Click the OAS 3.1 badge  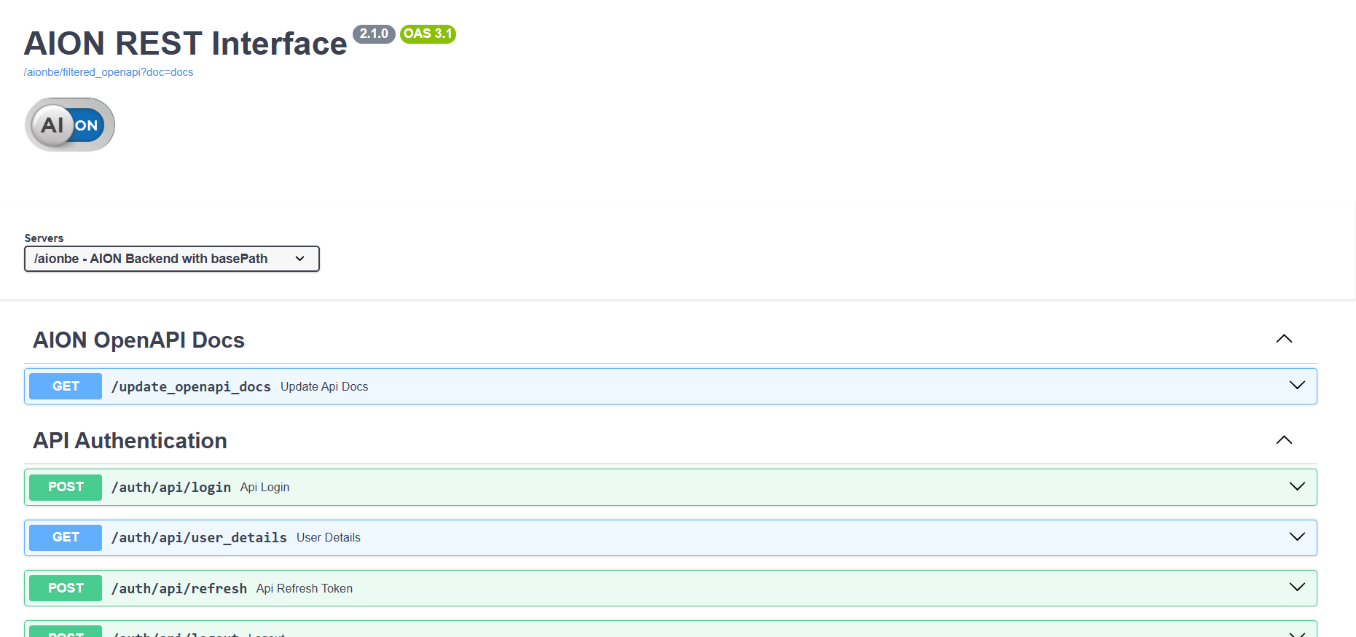coord(427,33)
